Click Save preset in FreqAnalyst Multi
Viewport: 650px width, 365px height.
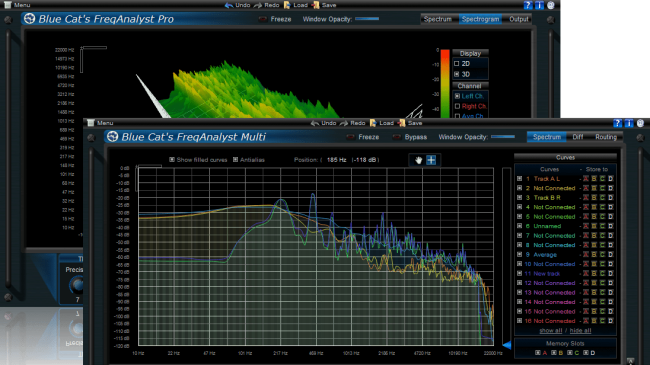click(410, 123)
